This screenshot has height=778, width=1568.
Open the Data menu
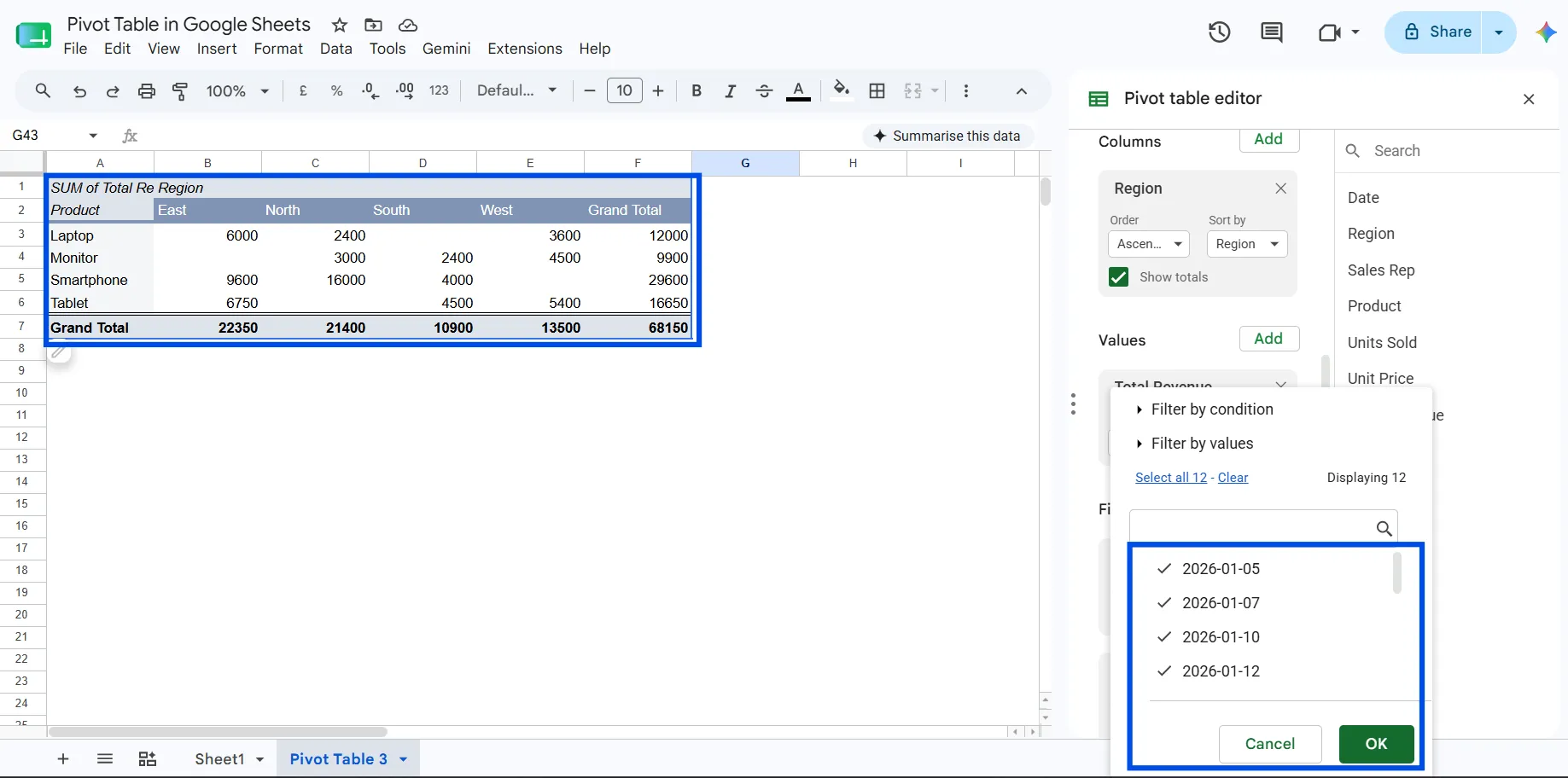click(336, 49)
